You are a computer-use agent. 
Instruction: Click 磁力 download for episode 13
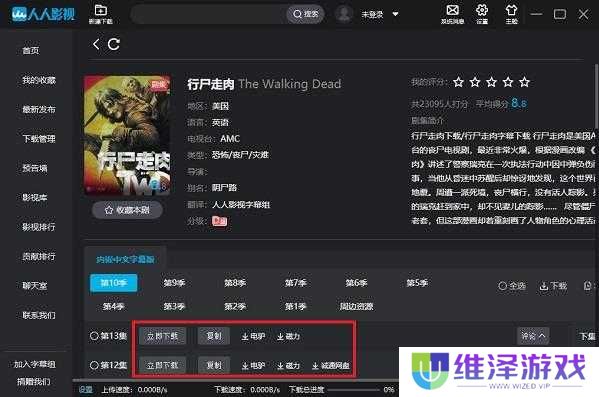(289, 336)
